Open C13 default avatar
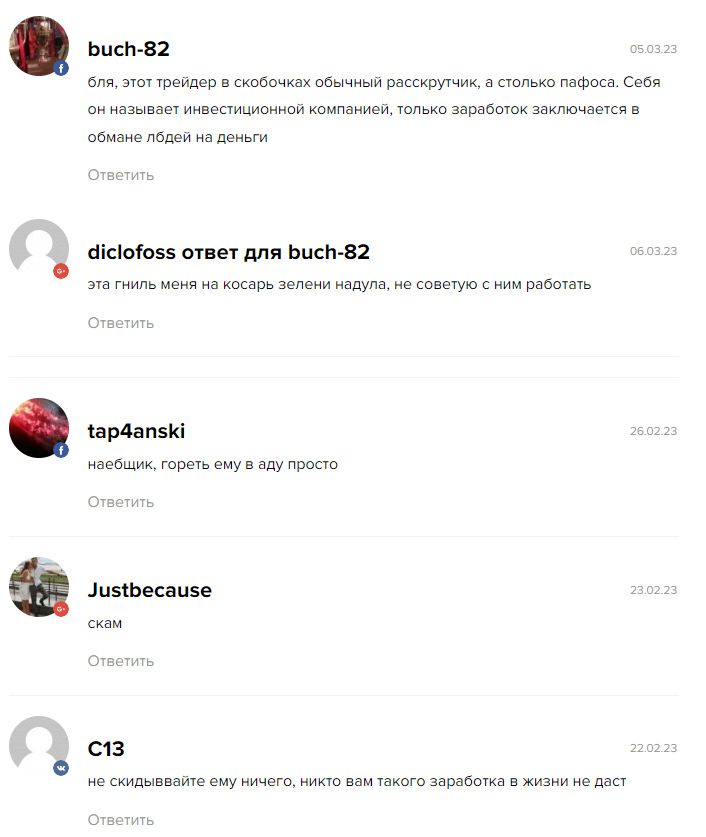The height and width of the screenshot is (837, 706). point(39,746)
